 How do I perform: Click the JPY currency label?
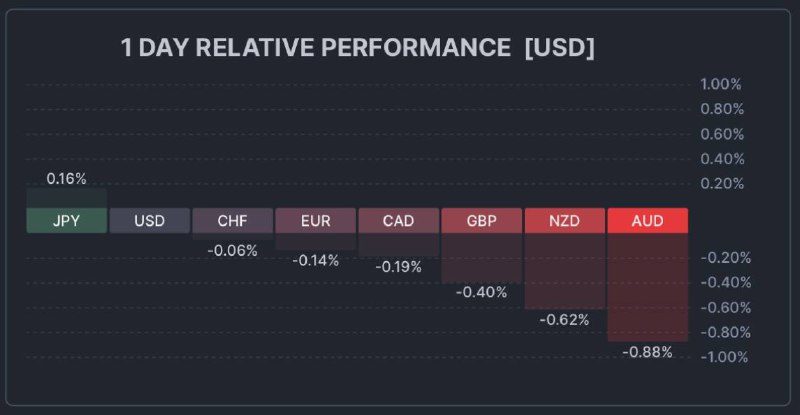tap(66, 220)
